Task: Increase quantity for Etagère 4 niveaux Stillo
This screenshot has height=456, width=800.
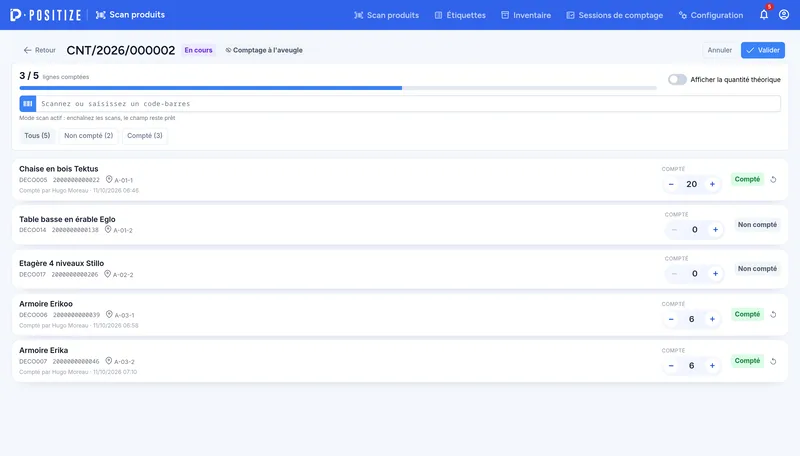Action: click(x=715, y=274)
